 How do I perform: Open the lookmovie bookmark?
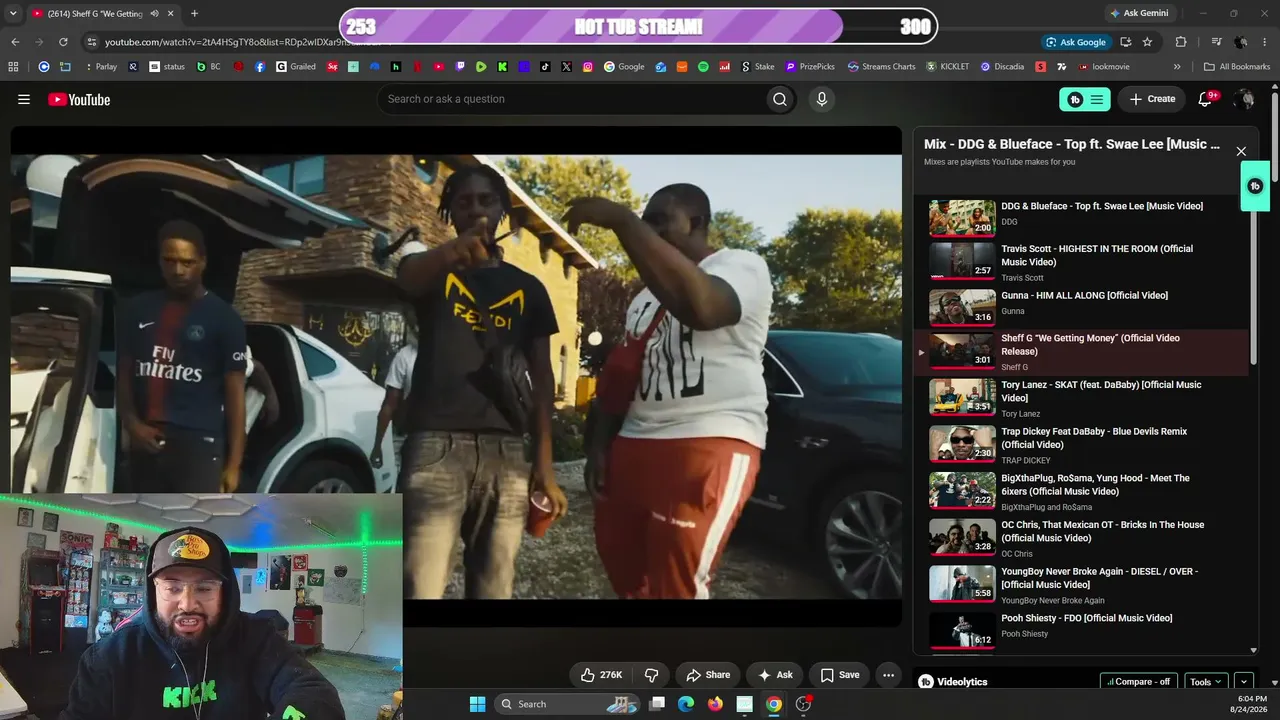pos(1104,67)
